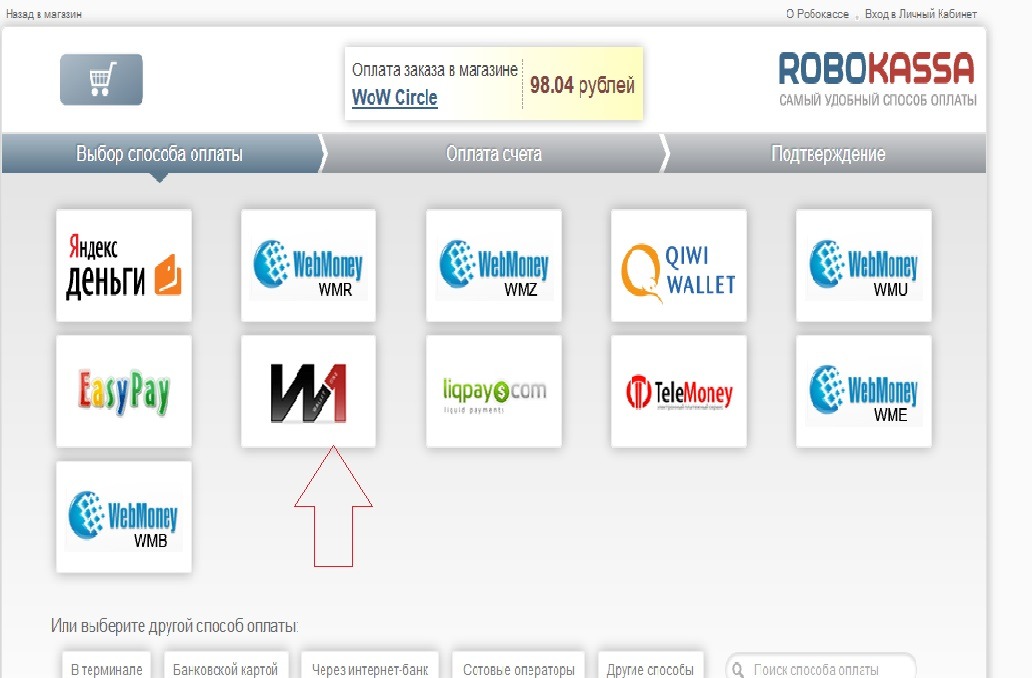Select WebMoney WME payment tile
Image resolution: width=1032 pixels, height=678 pixels.
coord(864,392)
